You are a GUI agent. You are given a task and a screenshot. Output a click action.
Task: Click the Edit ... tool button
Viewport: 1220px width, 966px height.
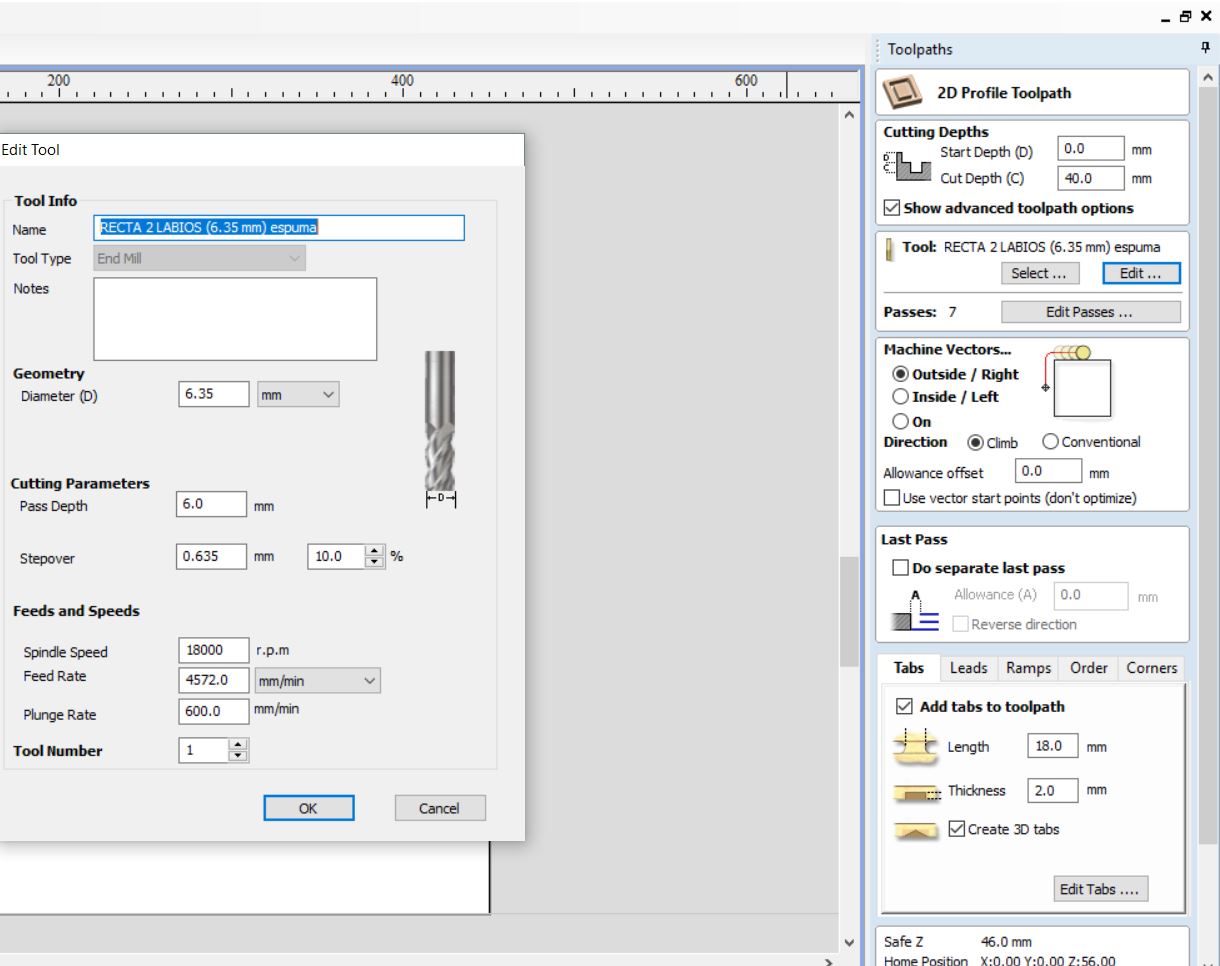coord(1141,273)
